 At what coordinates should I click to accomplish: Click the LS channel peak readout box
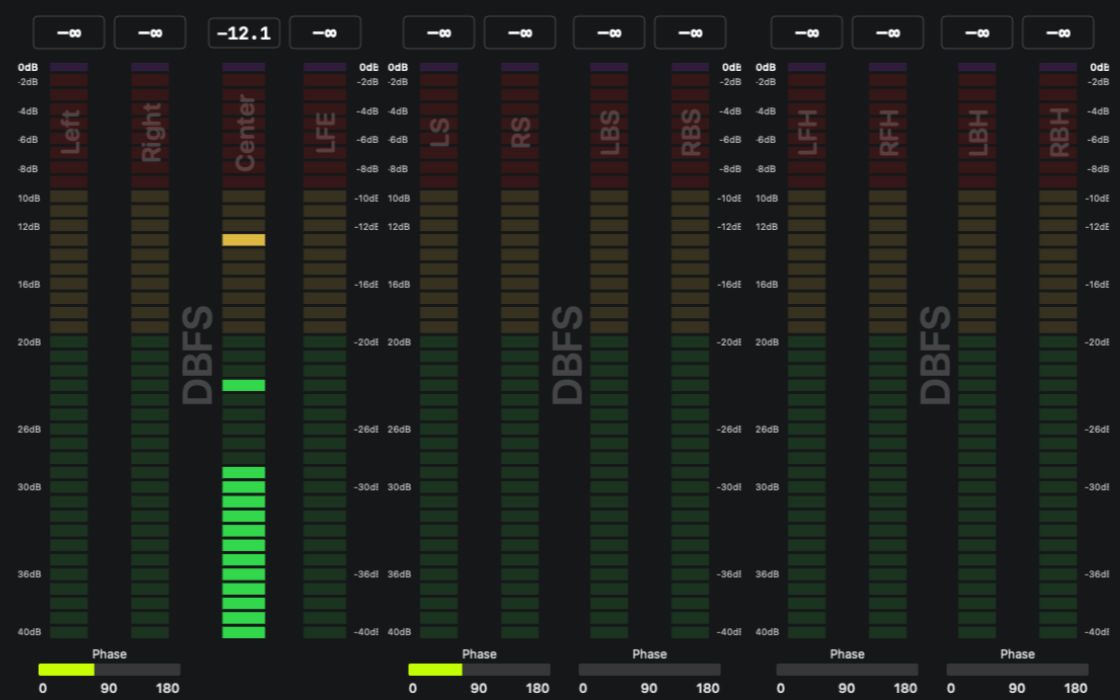pyautogui.click(x=439, y=33)
